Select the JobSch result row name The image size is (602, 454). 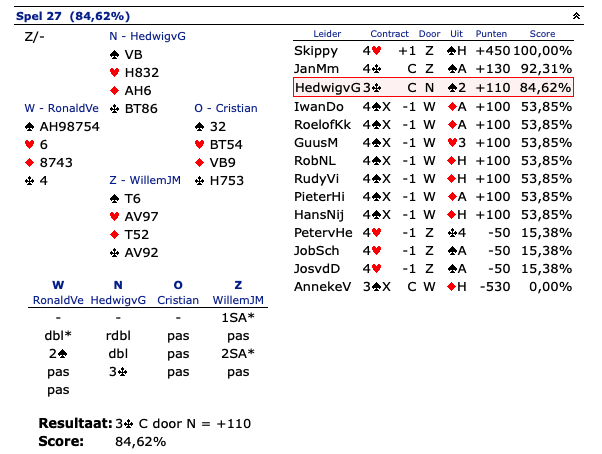tap(316, 251)
